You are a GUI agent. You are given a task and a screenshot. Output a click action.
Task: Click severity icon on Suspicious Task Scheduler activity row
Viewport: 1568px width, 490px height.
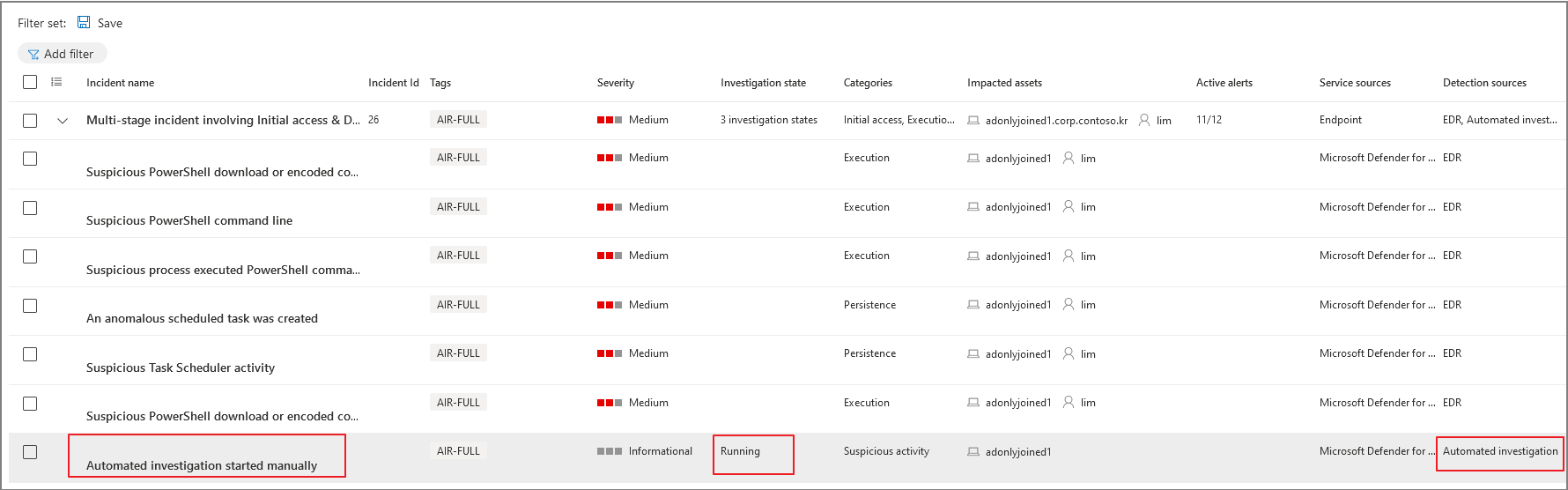click(x=610, y=353)
